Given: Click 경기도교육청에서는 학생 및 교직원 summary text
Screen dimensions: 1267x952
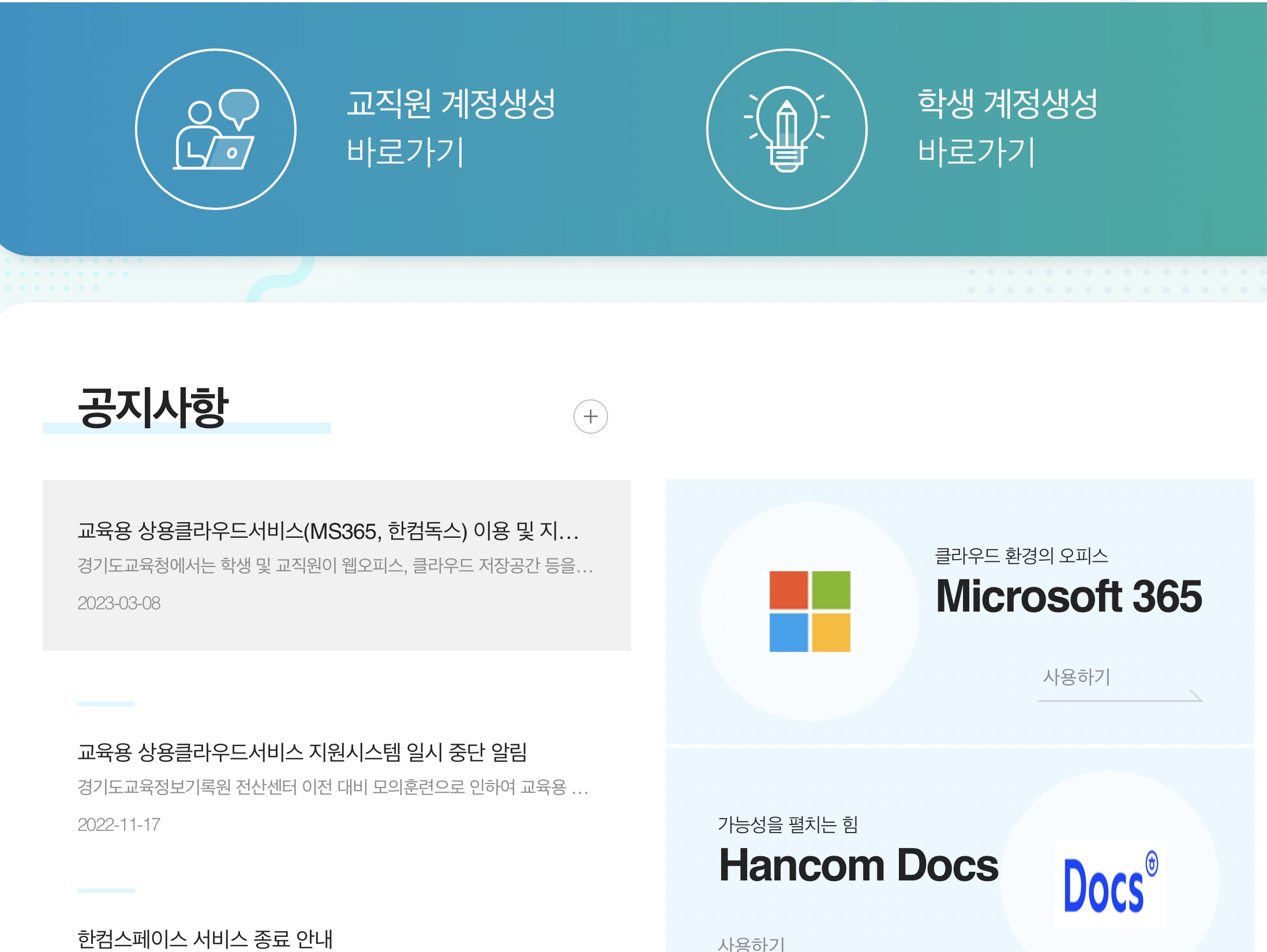Looking at the screenshot, I should 335,566.
